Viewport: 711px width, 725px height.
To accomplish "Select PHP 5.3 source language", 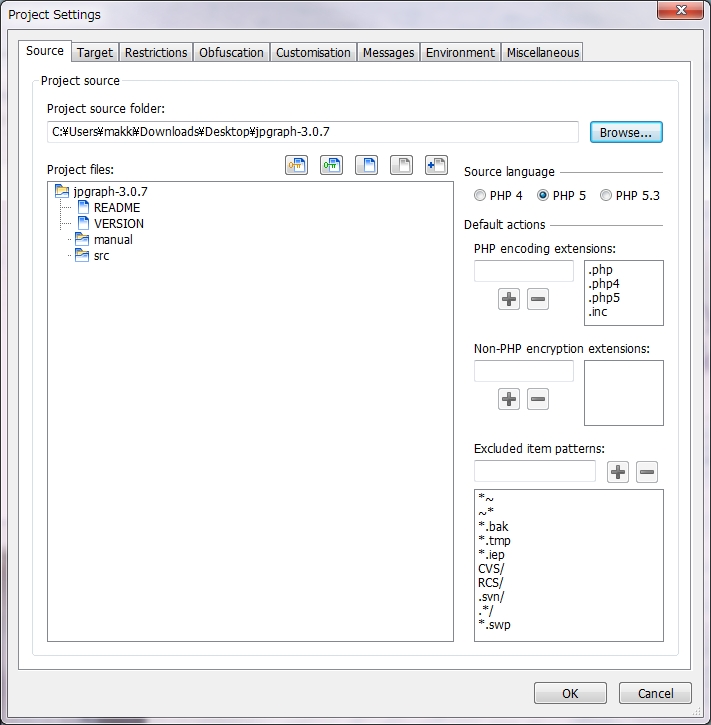I will (606, 196).
